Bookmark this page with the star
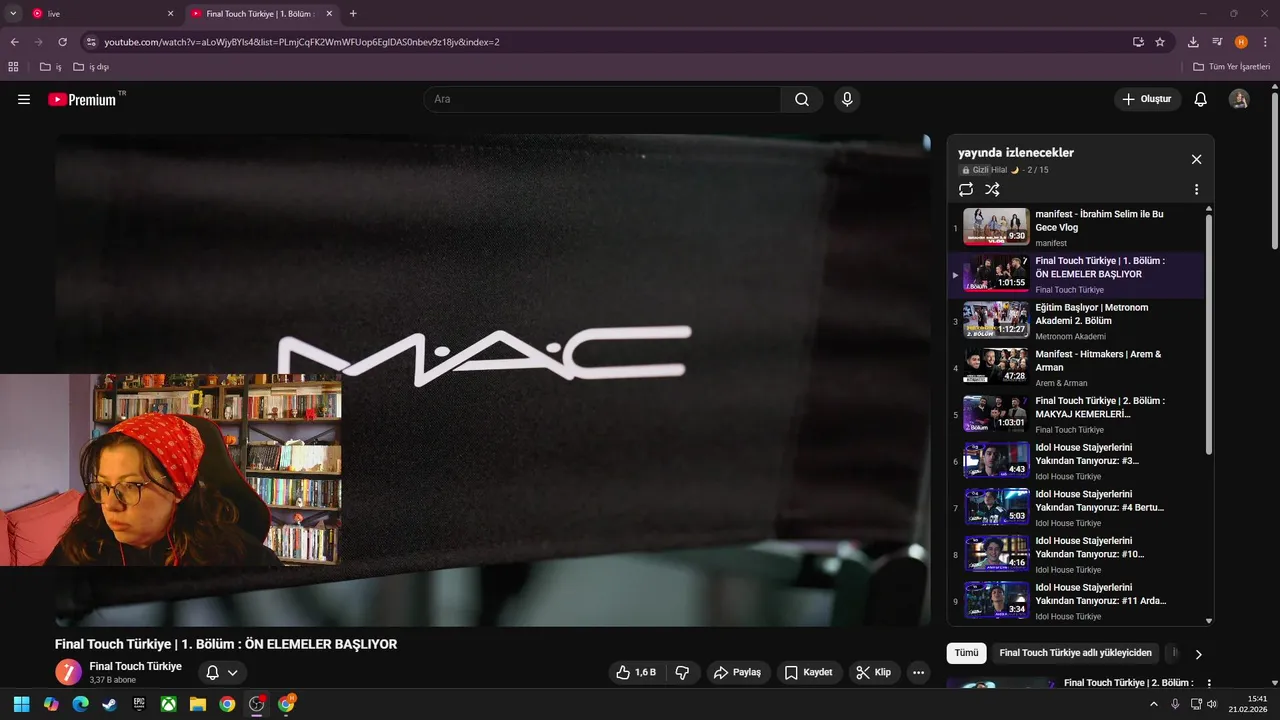Viewport: 1280px width, 720px height. tap(1160, 42)
